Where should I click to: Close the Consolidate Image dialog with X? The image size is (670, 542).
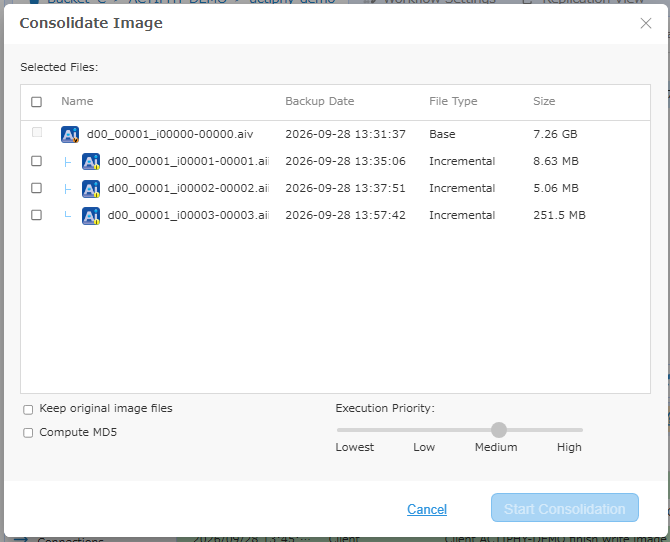646,23
